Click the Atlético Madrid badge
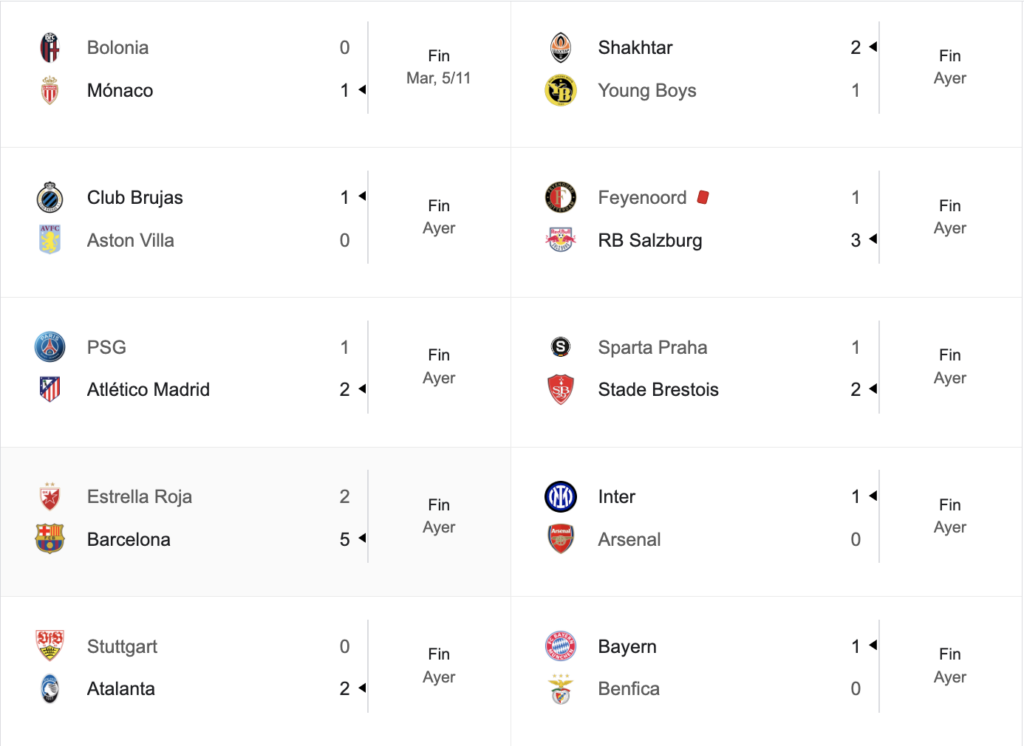Screen dimensions: 1024x746 tap(50, 389)
